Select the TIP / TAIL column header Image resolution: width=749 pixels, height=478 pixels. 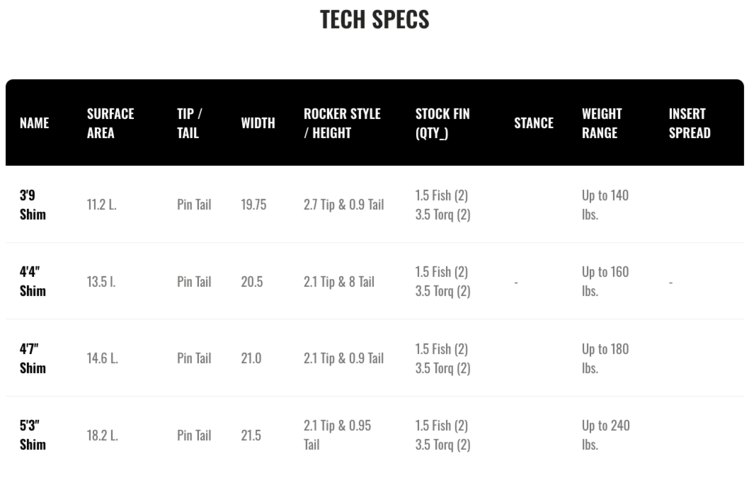point(190,123)
